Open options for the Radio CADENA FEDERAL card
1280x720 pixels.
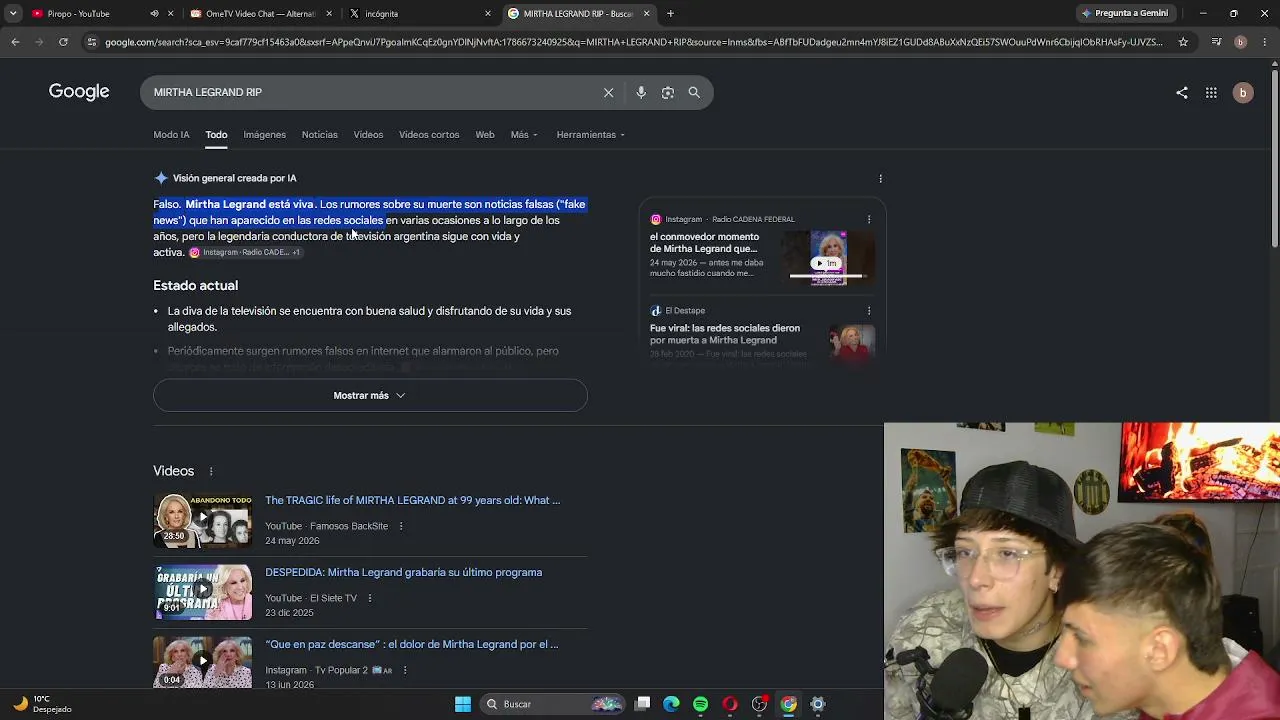coord(869,219)
